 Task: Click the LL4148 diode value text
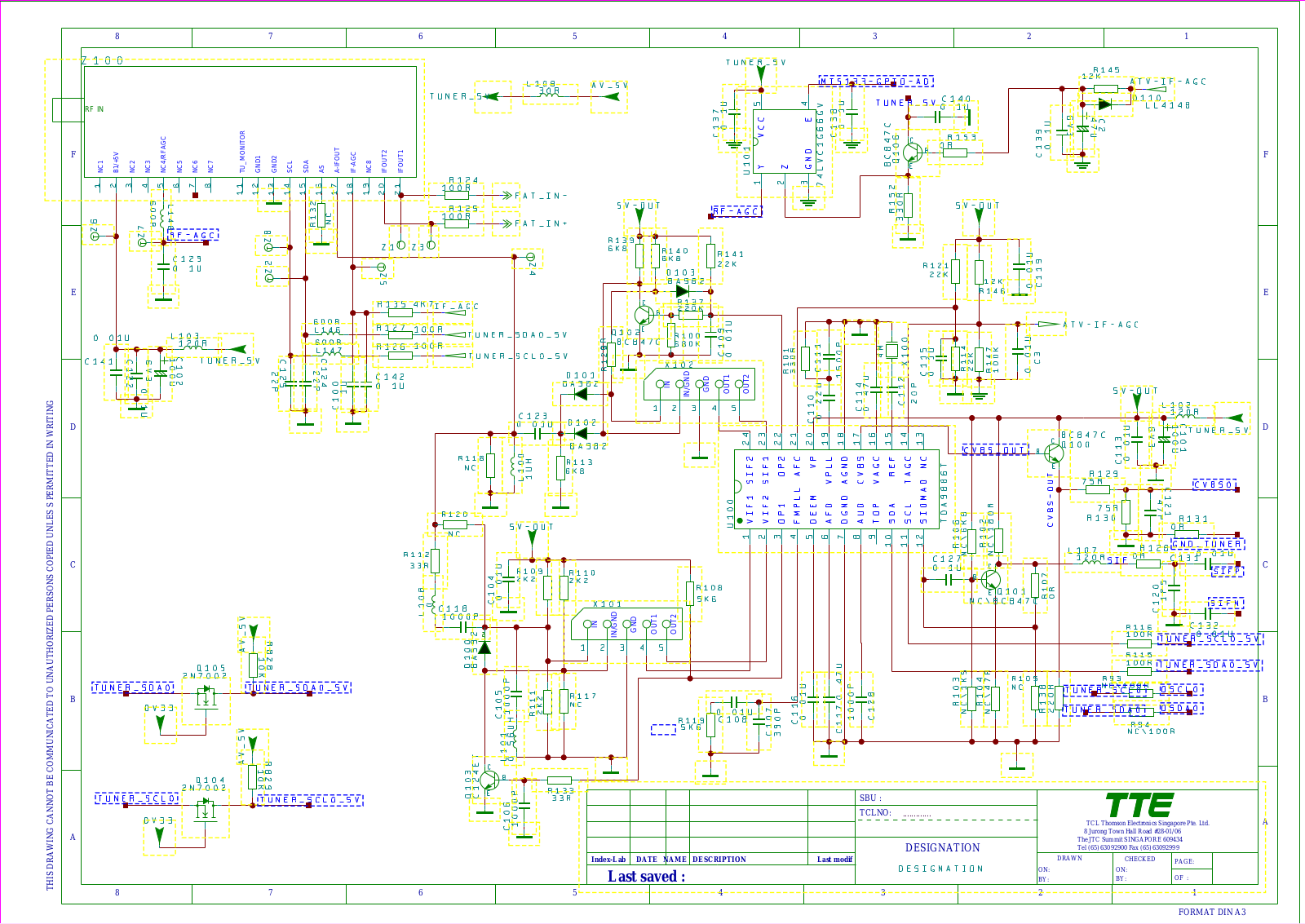[x=1168, y=105]
